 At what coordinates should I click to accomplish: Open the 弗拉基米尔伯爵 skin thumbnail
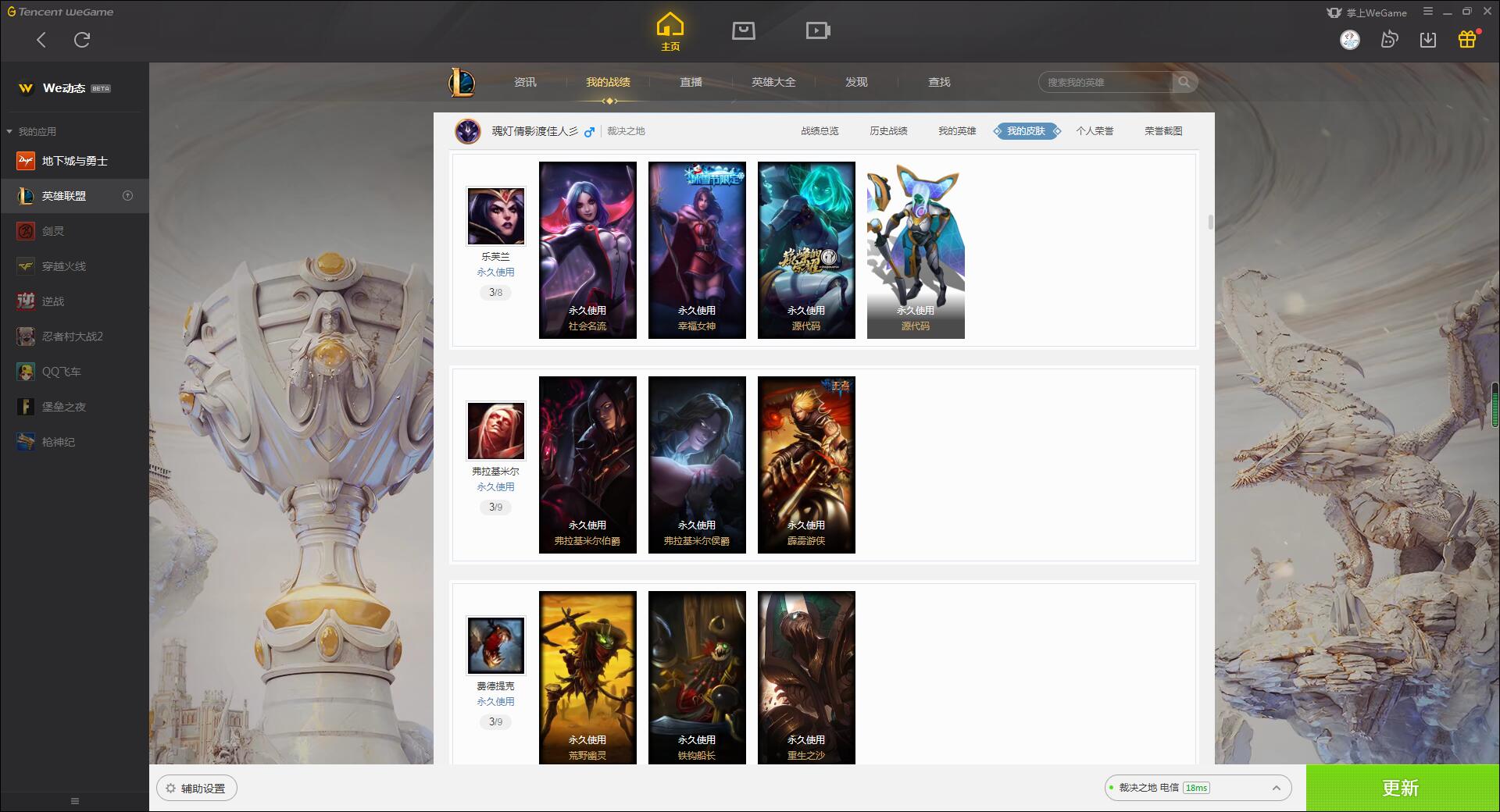coord(587,465)
